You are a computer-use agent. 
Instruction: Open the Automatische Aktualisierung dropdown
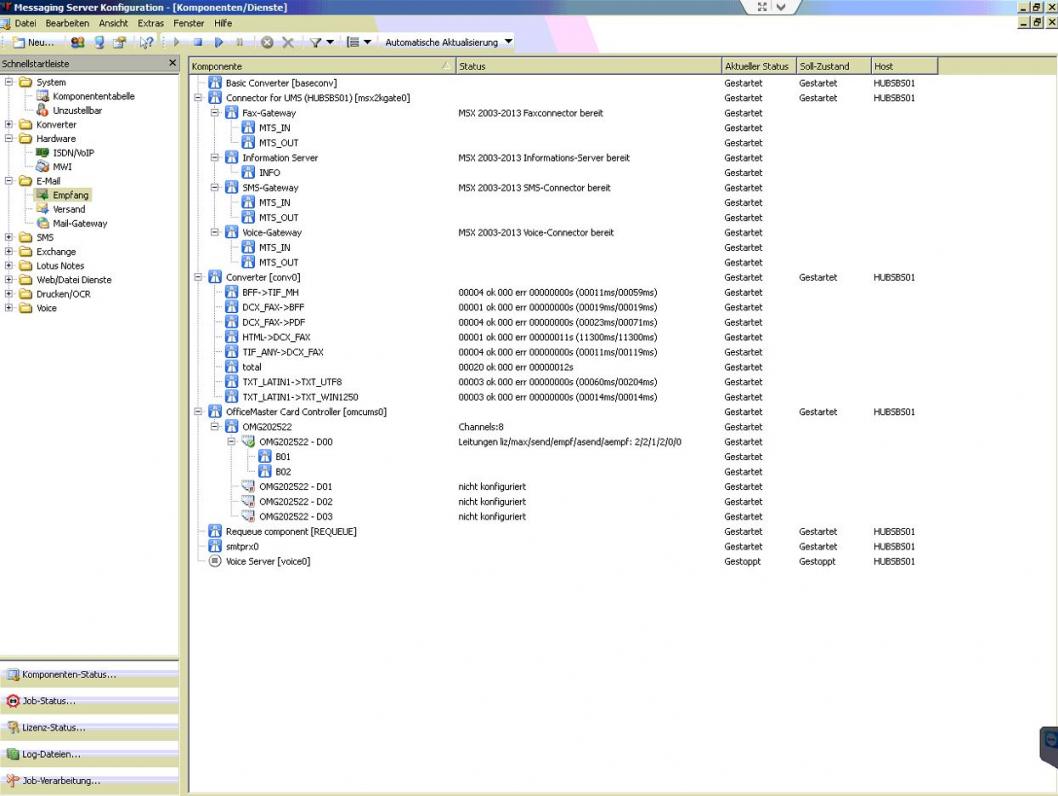tap(508, 42)
